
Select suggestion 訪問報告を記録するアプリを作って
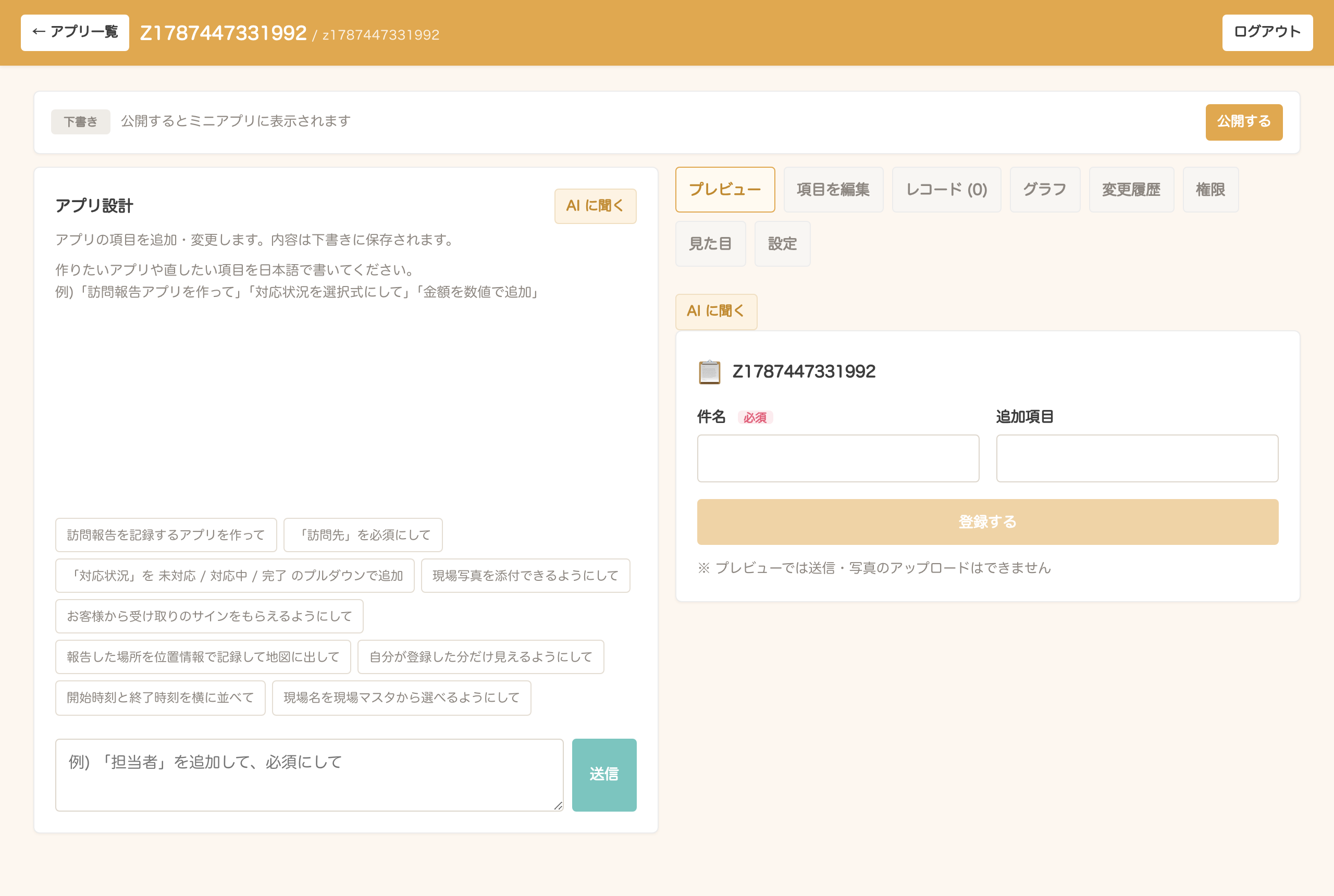point(166,535)
